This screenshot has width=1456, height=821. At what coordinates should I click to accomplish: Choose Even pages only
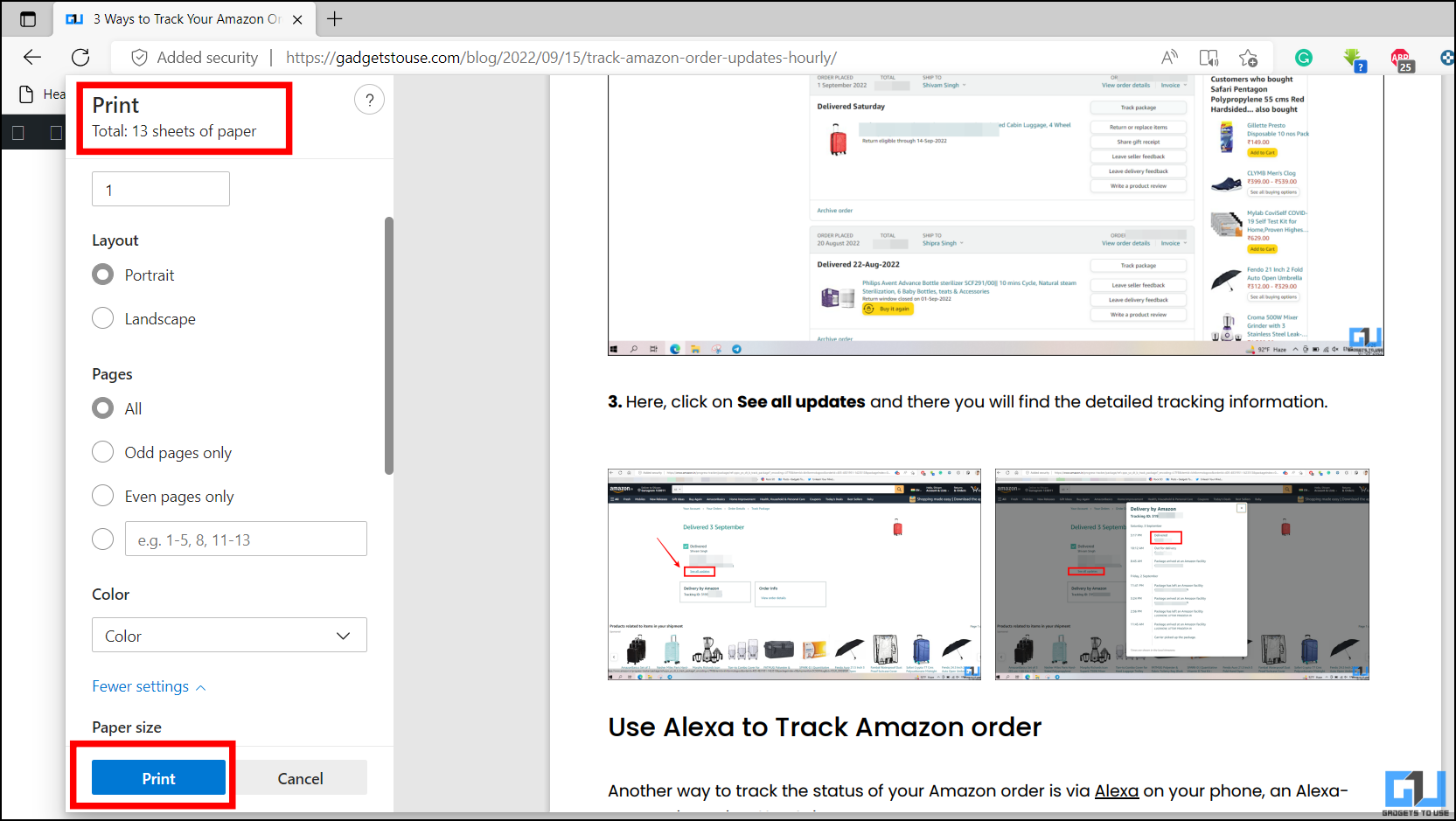(x=103, y=496)
